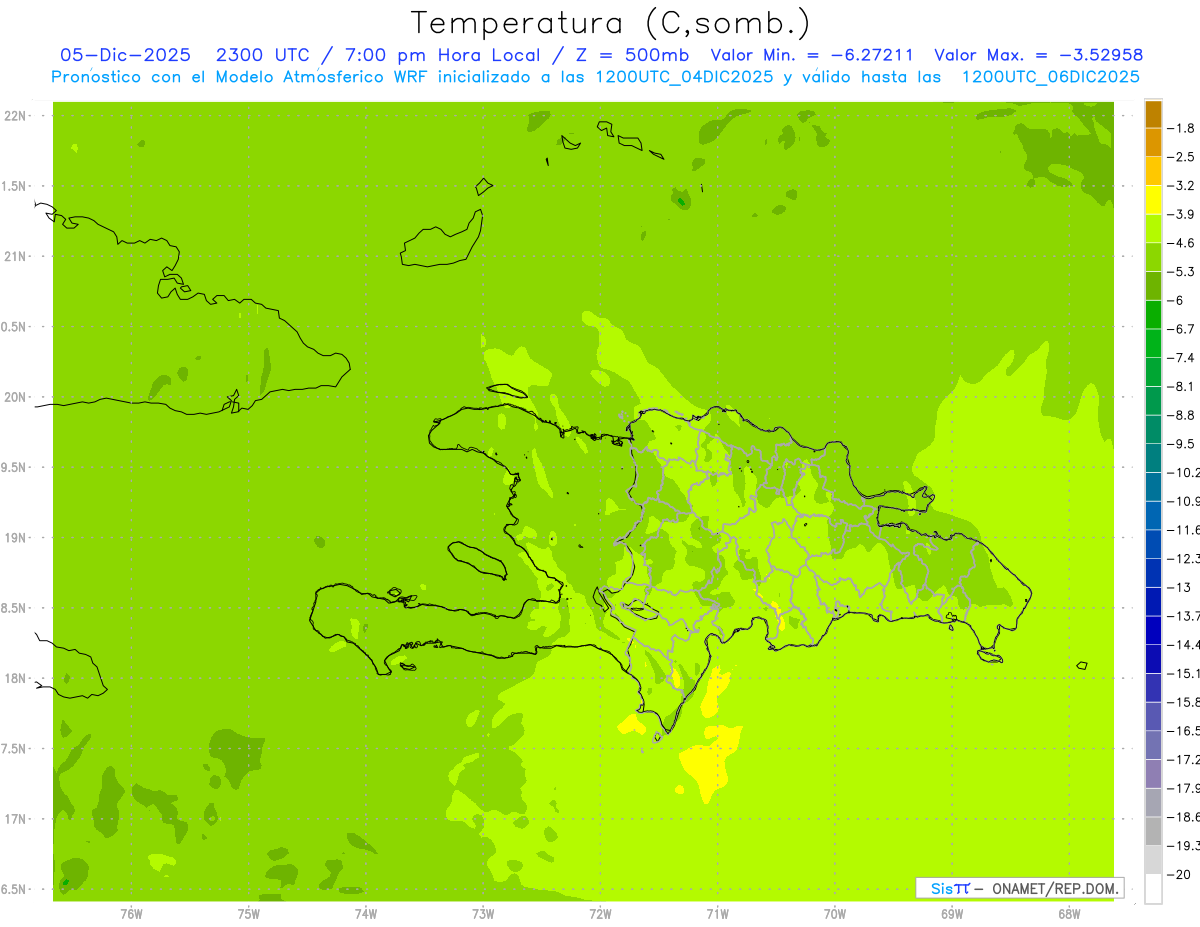Click the '69W' longitude tick label
The image size is (1200, 927).
point(952,913)
